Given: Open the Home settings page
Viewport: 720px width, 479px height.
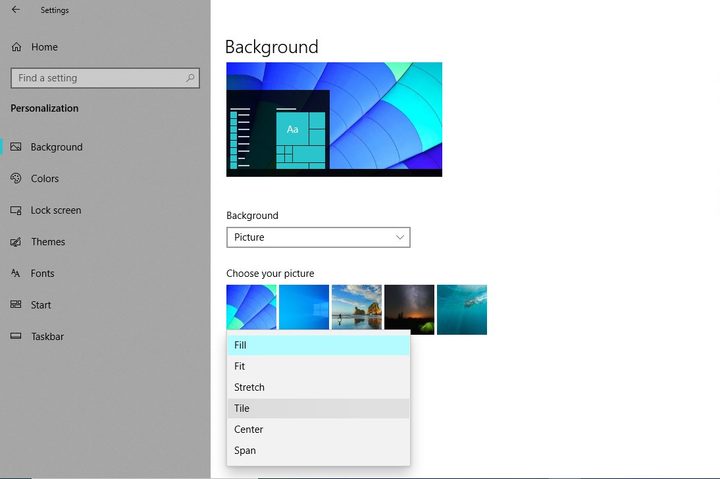Looking at the screenshot, I should click(x=45, y=47).
